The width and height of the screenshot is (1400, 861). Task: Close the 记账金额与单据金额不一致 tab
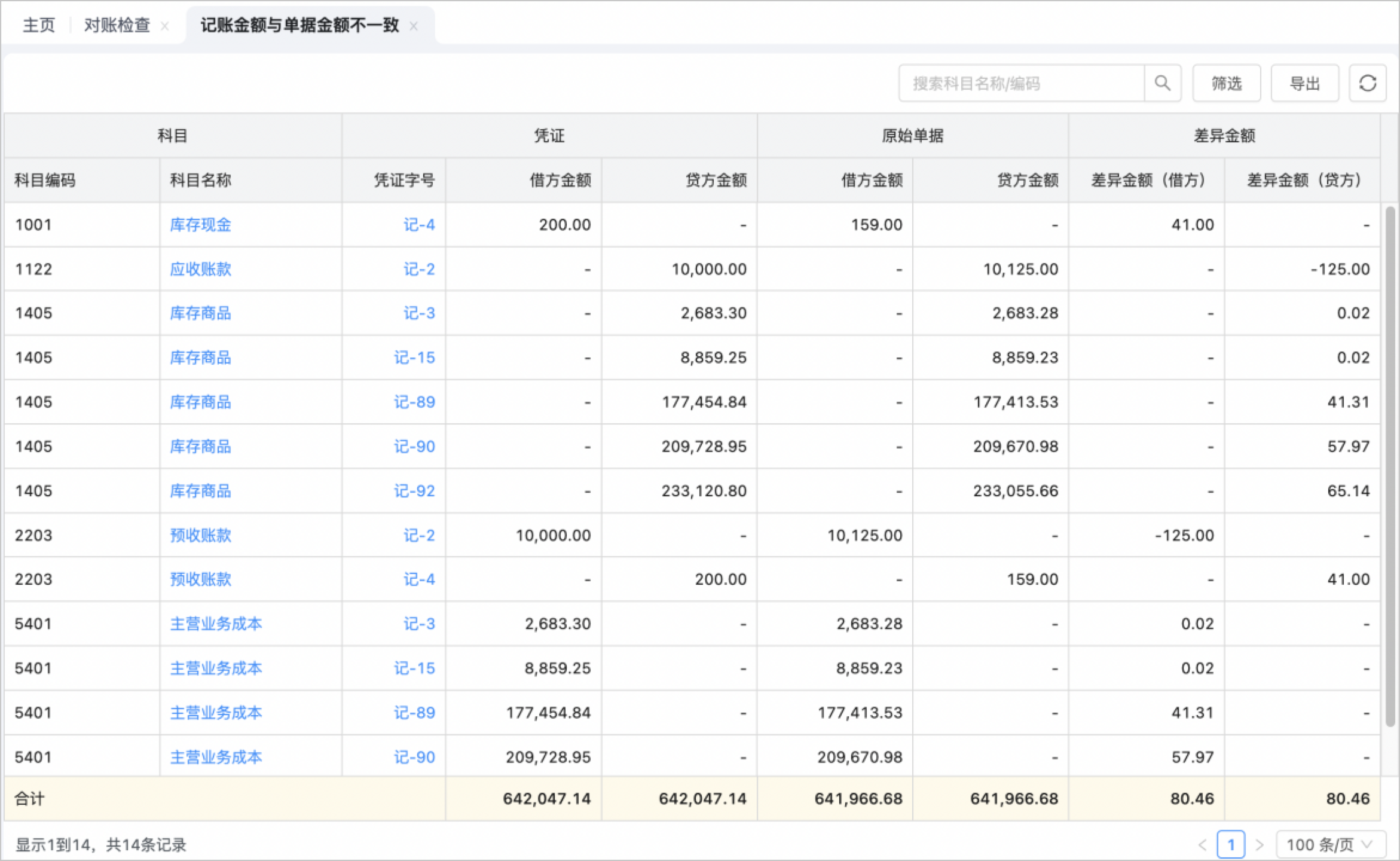pos(414,26)
